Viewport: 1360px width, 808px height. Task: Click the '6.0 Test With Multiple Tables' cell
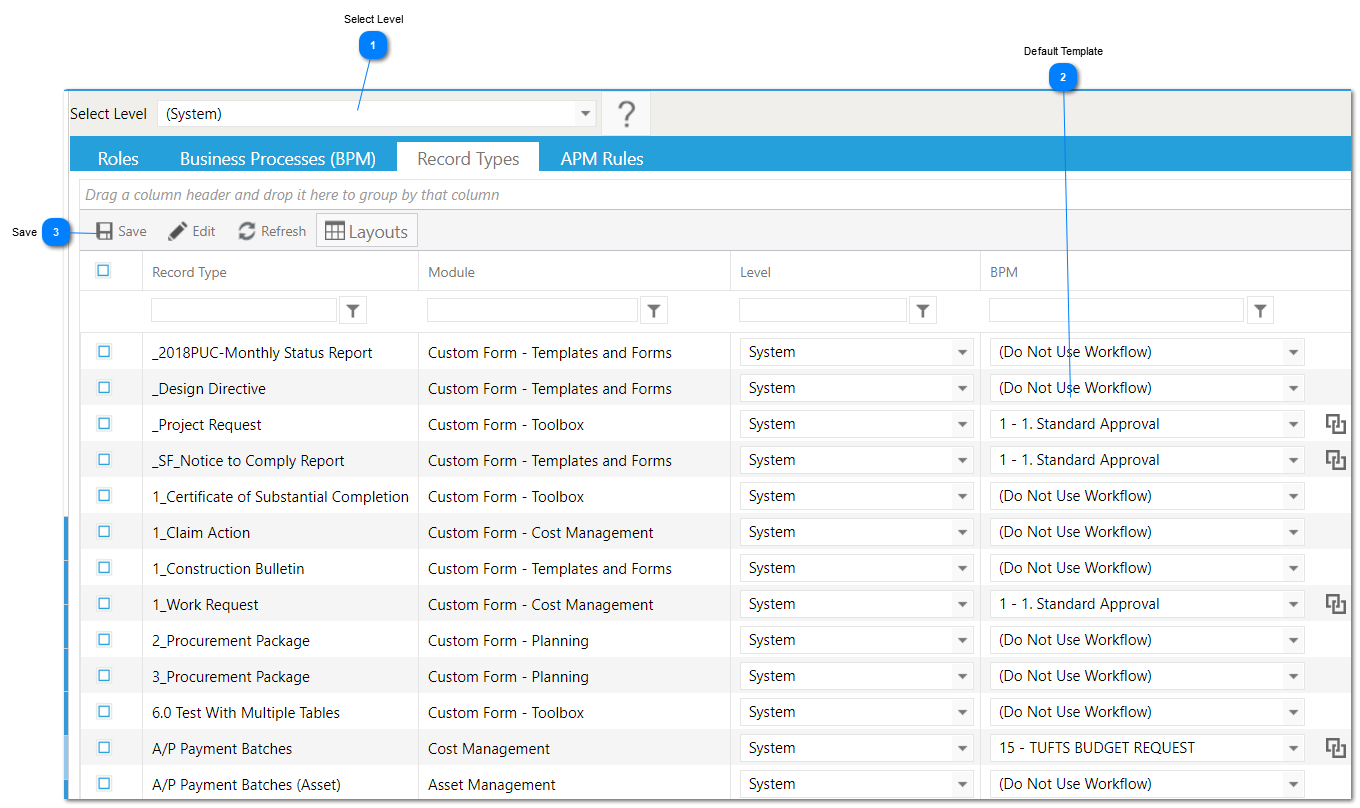coord(246,713)
